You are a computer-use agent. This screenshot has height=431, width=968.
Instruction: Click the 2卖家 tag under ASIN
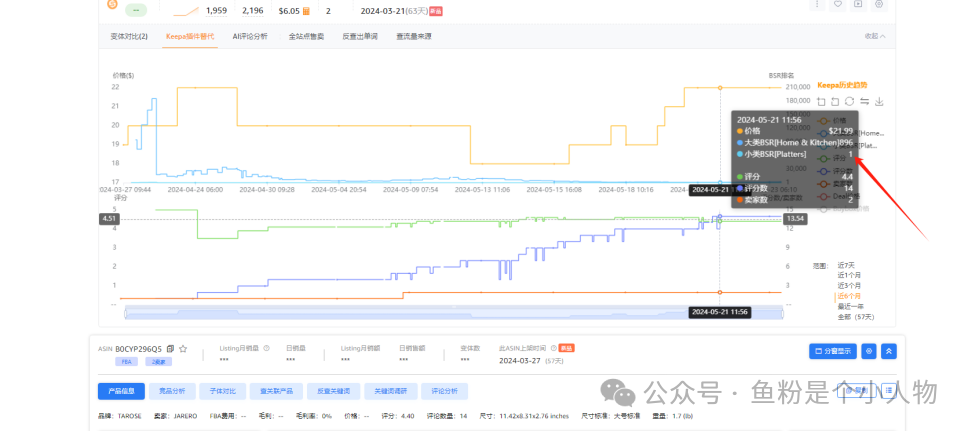click(x=159, y=362)
